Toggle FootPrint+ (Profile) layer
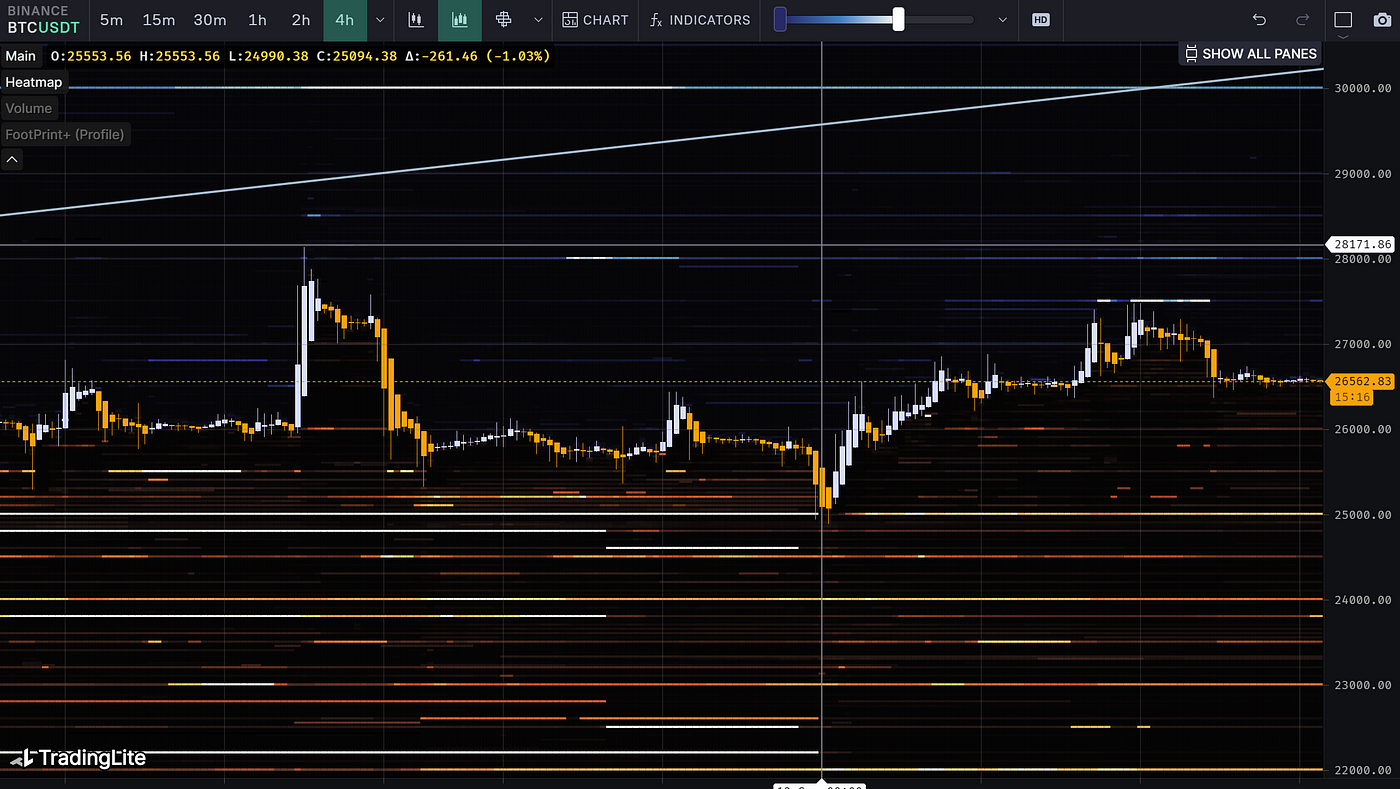Screen dimensions: 1400x789 (x=65, y=134)
